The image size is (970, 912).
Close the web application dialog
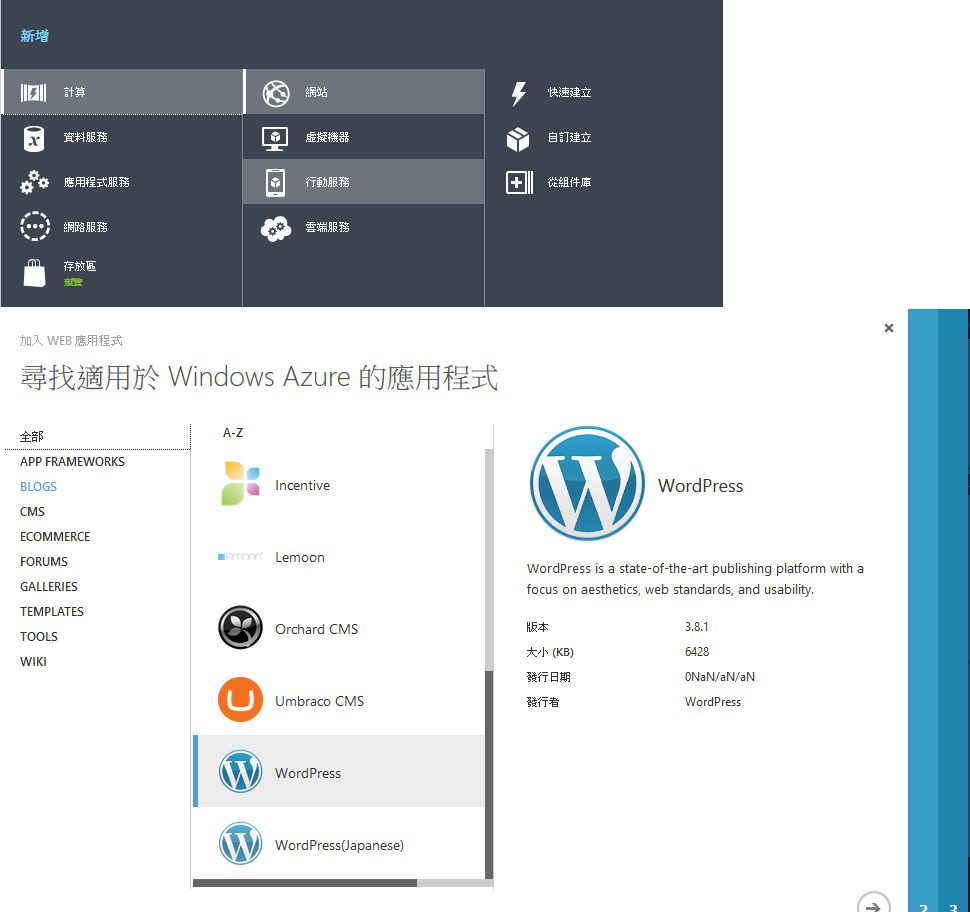(888, 328)
